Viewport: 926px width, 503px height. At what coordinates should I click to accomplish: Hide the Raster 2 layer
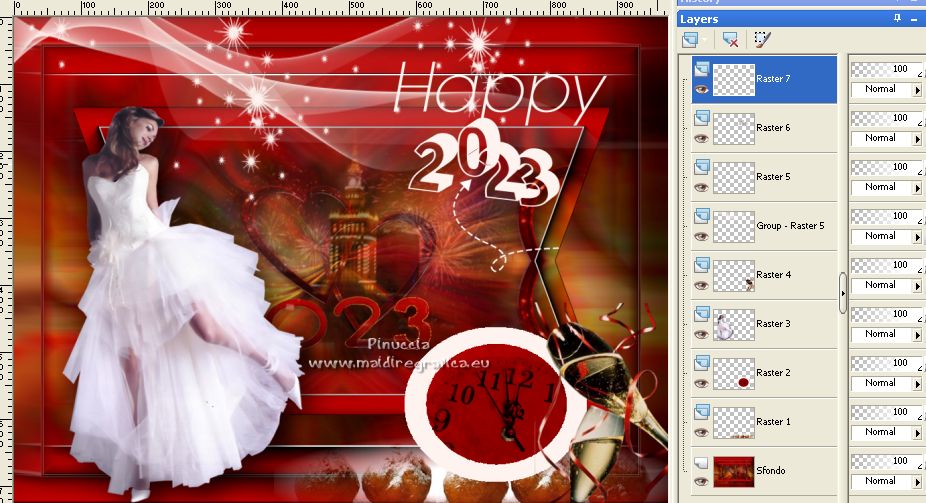pyautogui.click(x=702, y=383)
